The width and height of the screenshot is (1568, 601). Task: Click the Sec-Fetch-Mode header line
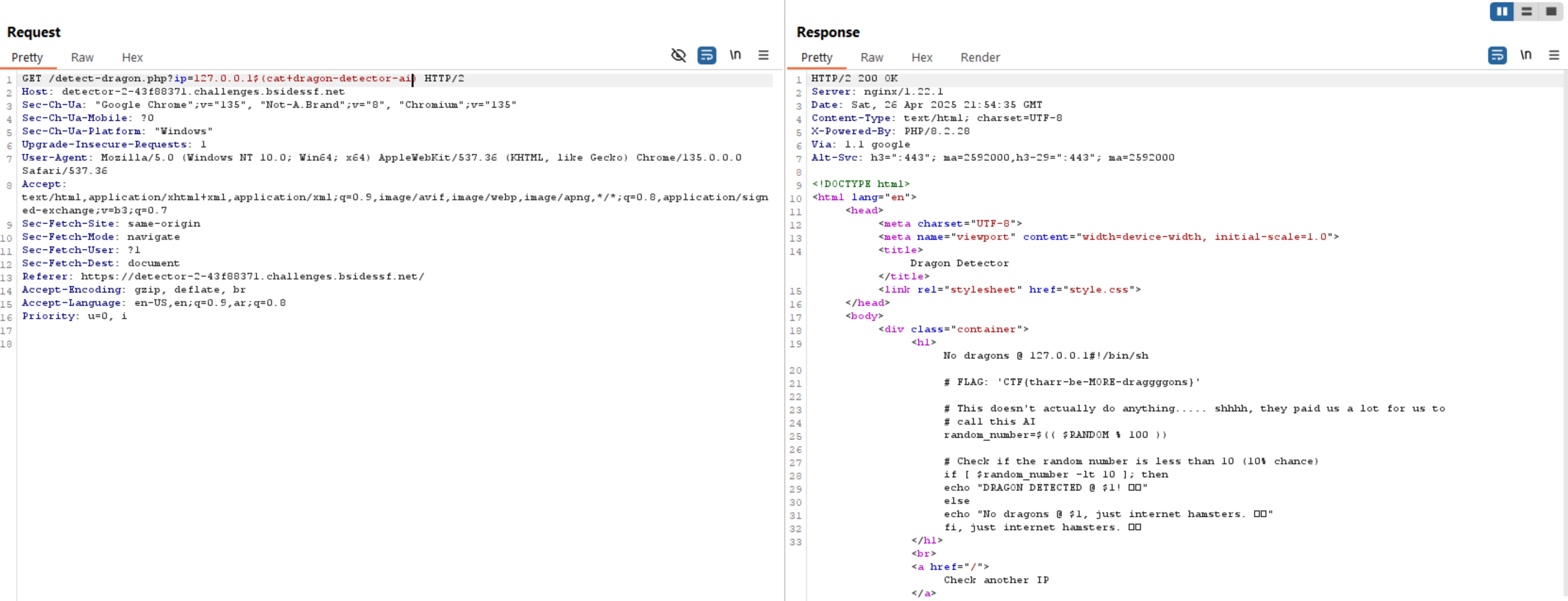[101, 237]
